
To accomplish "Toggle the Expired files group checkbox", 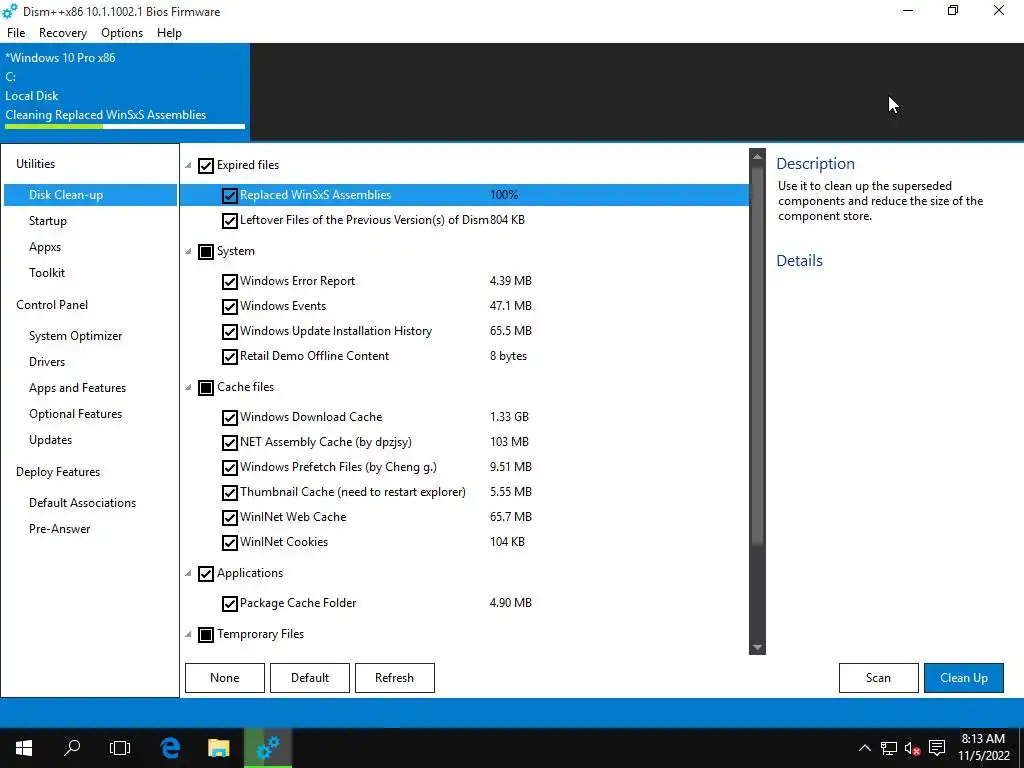I will 206,166.
